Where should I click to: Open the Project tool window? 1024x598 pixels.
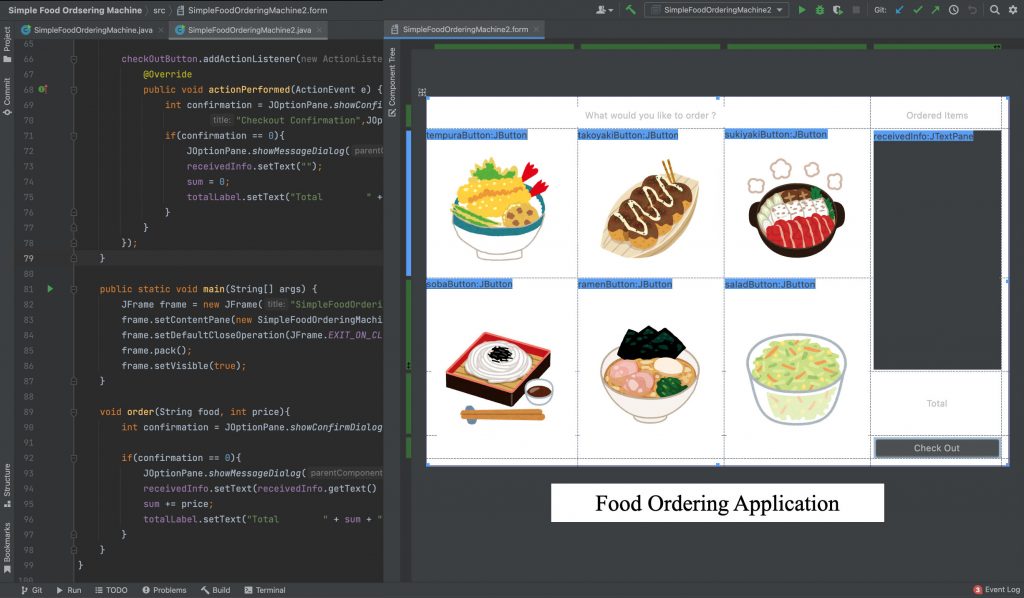7,44
